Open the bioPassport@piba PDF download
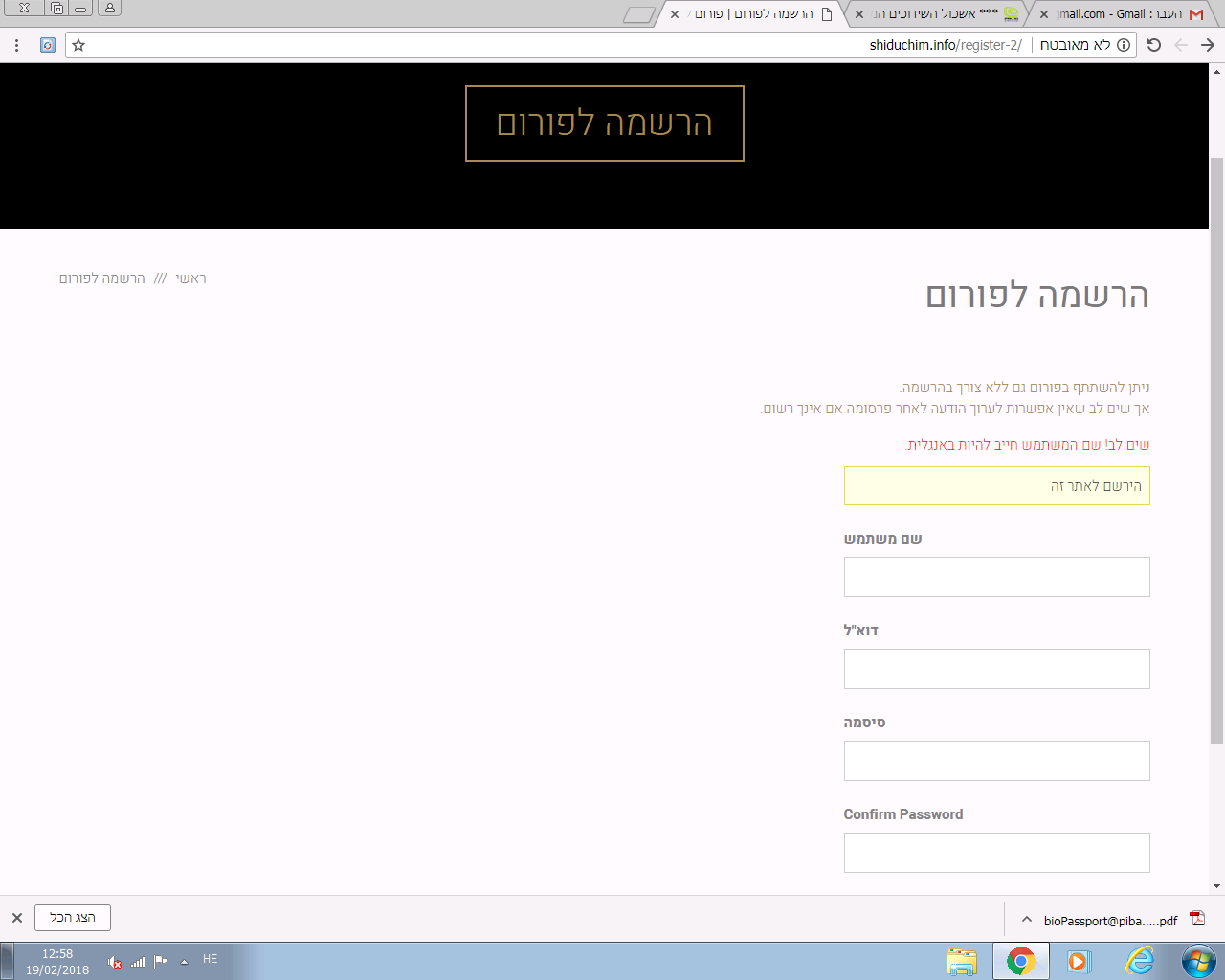Viewport: 1225px width, 980px height. (x=1110, y=921)
